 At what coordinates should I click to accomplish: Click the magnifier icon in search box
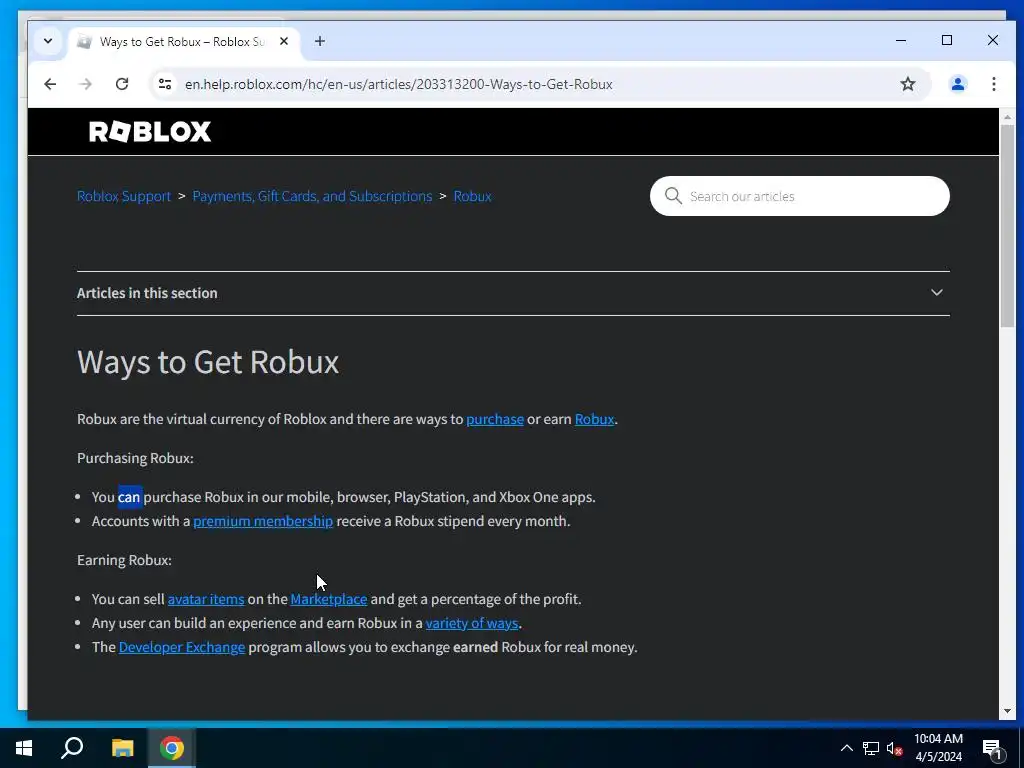click(673, 196)
